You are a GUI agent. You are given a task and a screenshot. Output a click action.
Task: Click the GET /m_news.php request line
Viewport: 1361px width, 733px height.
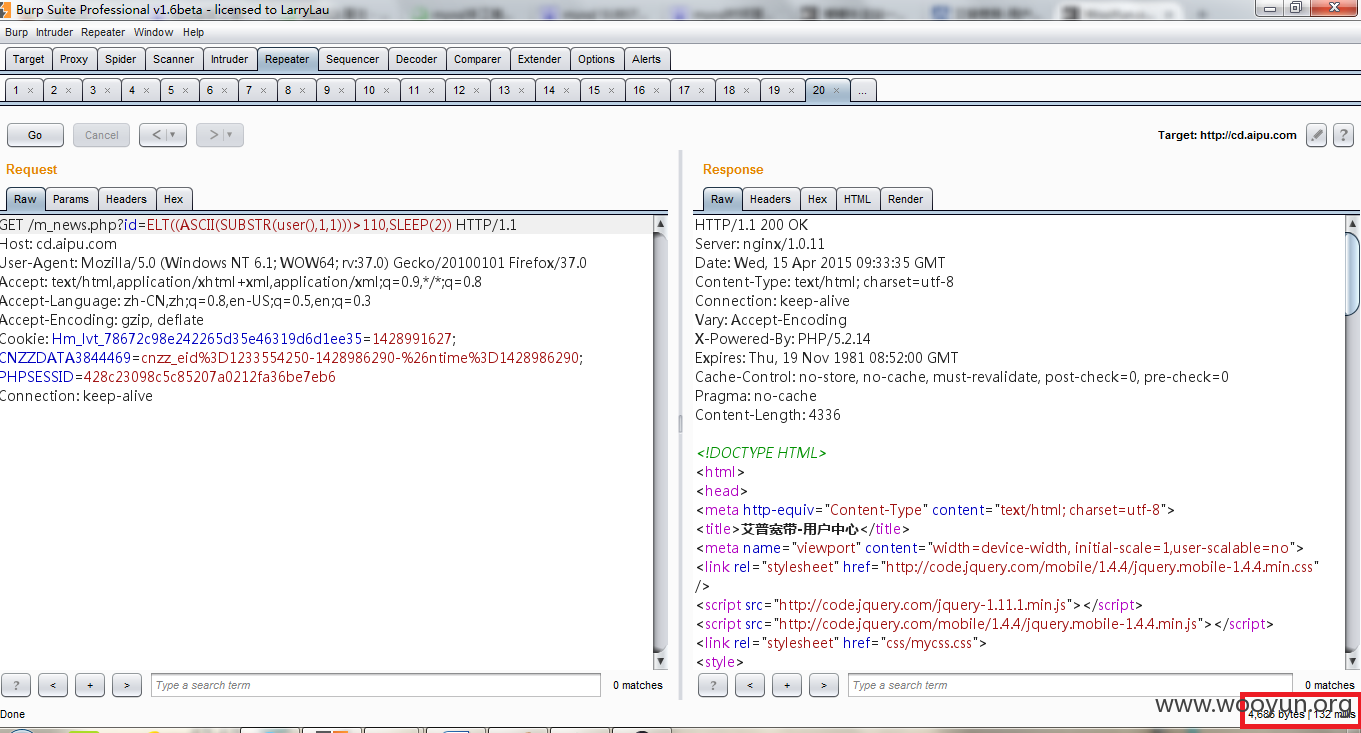(x=258, y=225)
